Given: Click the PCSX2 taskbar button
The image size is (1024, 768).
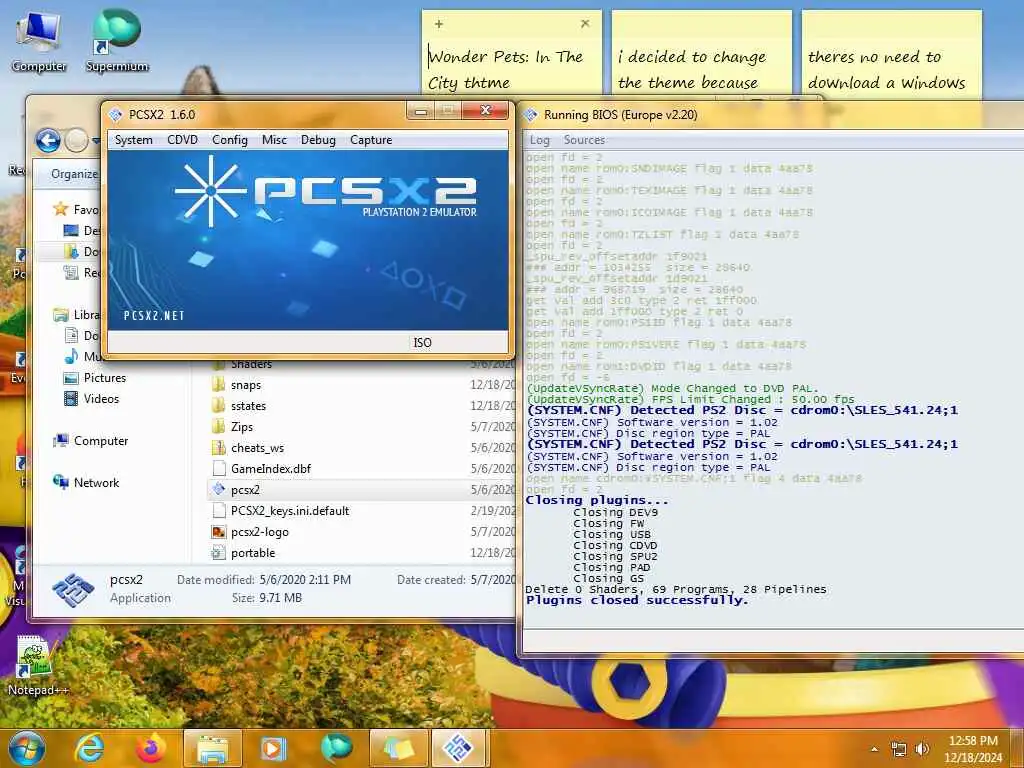Looking at the screenshot, I should click(458, 748).
